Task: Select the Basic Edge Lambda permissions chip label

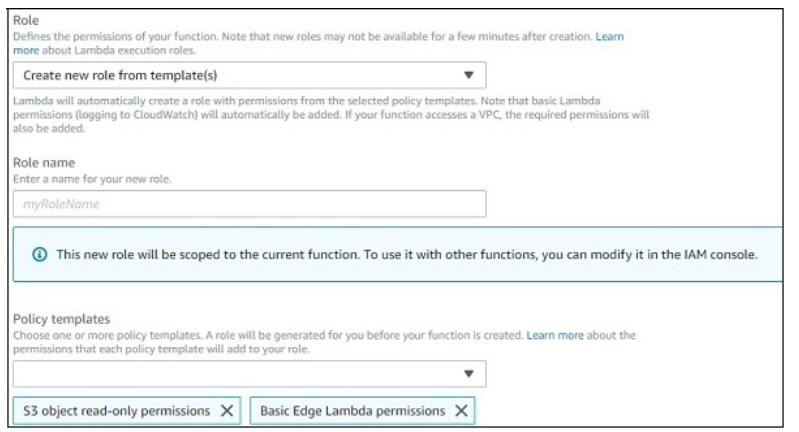Action: [x=352, y=411]
